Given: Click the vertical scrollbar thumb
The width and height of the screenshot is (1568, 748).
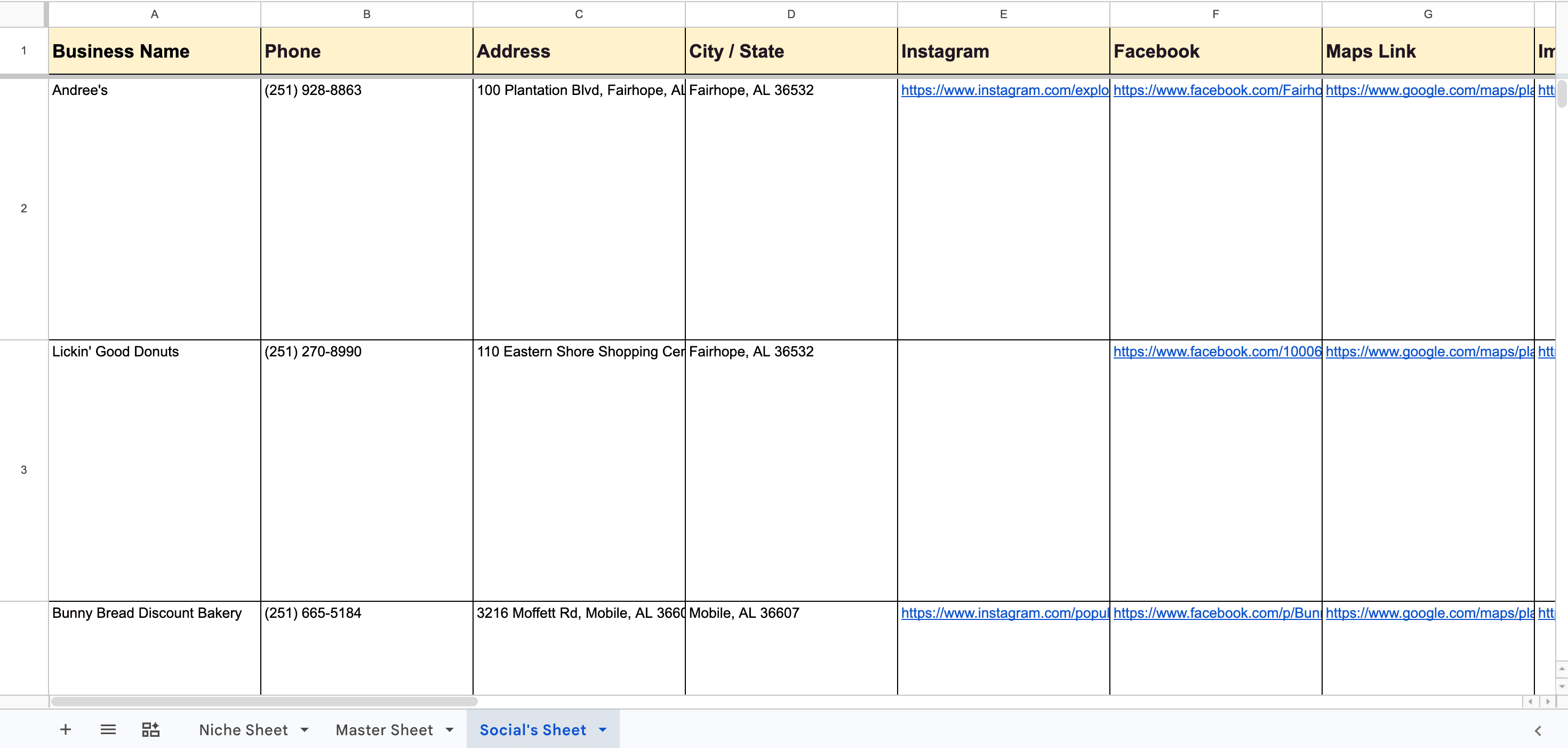Looking at the screenshot, I should pos(1562,93).
